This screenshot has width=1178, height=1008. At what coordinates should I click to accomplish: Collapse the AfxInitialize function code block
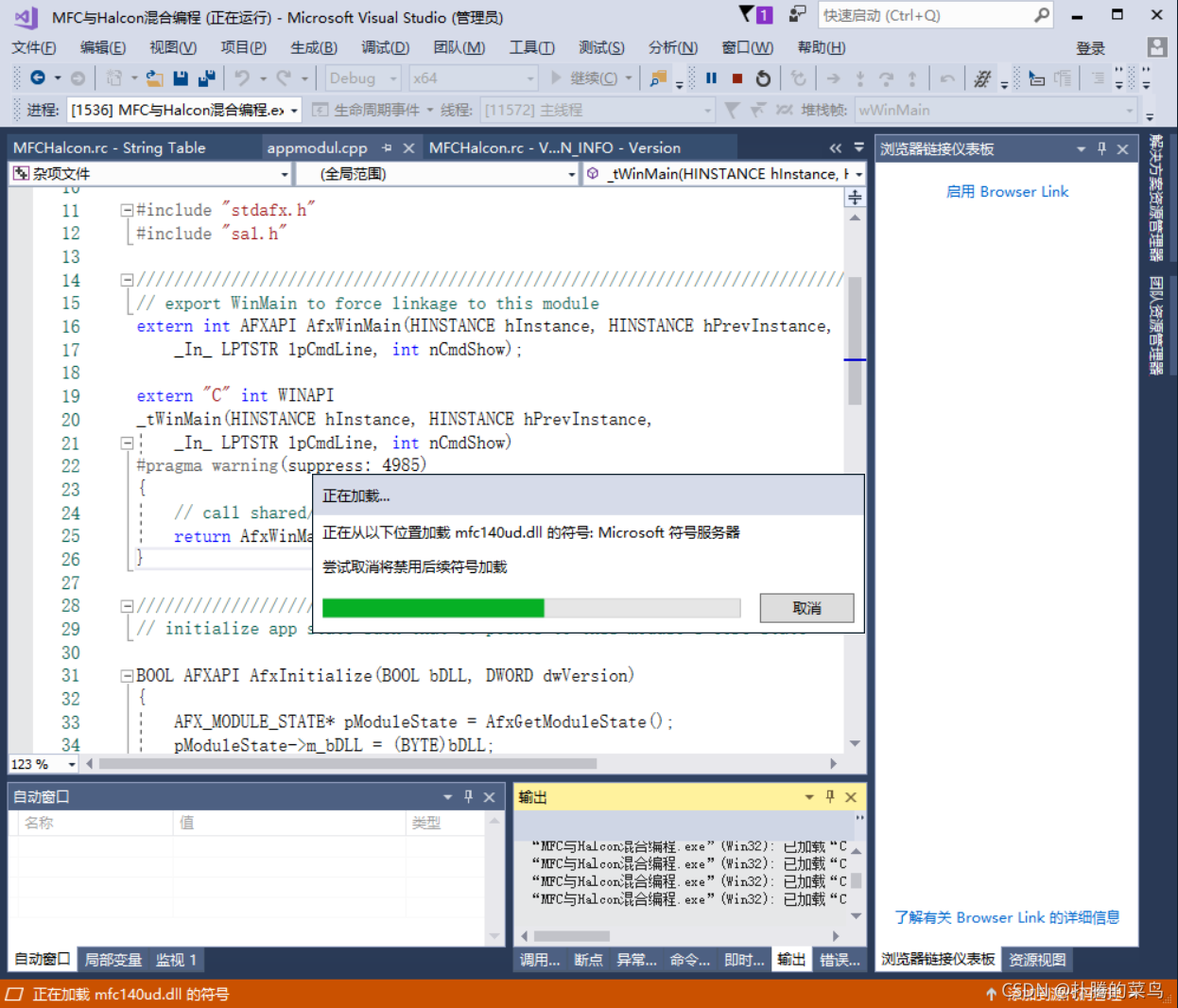pyautogui.click(x=127, y=676)
